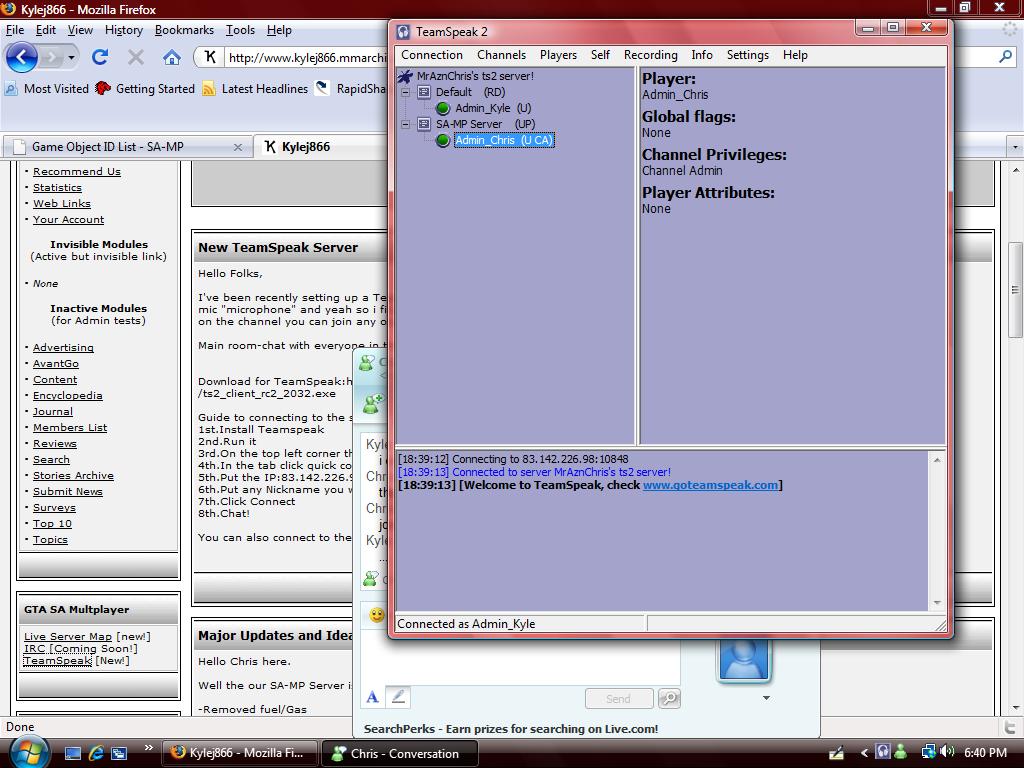This screenshot has height=768, width=1024.
Task: Open the Members List sidebar link
Action: [x=70, y=428]
